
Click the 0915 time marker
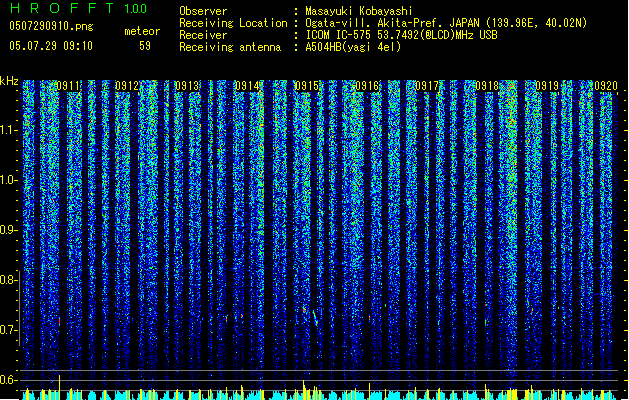coord(307,86)
